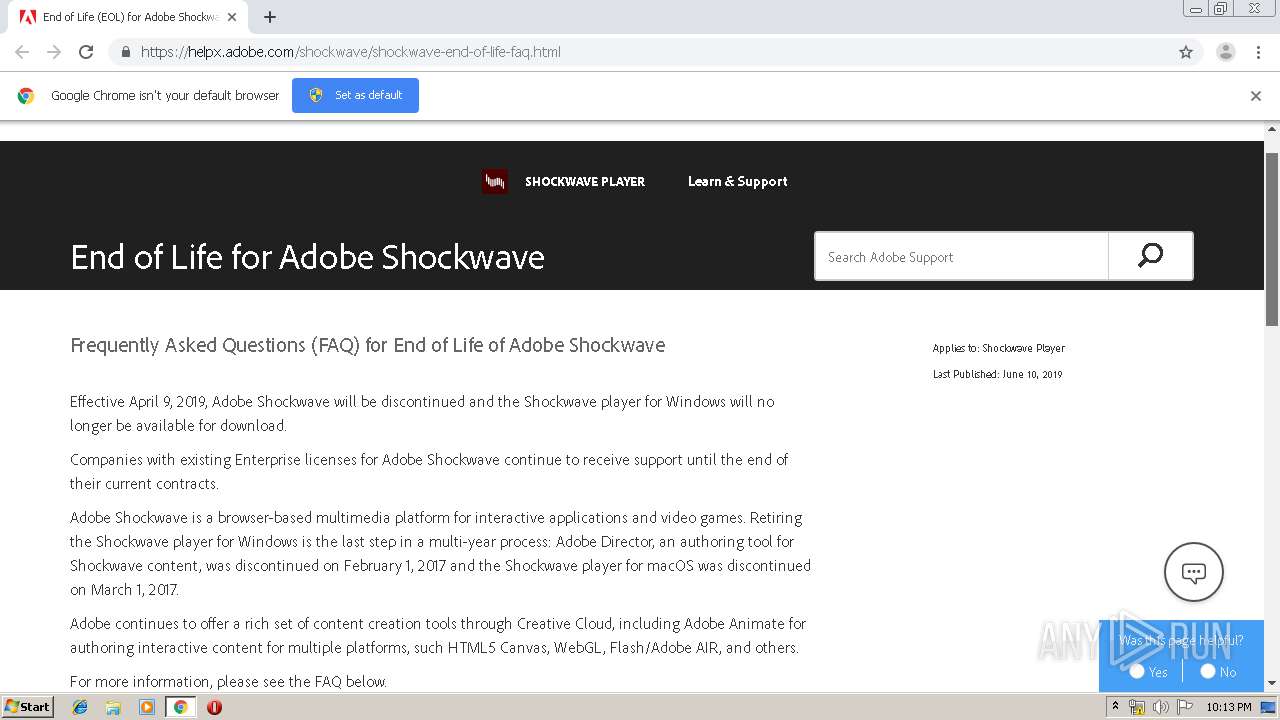1280x720 pixels.
Task: Click the vertical scrollbar thumb
Action: click(x=1272, y=240)
